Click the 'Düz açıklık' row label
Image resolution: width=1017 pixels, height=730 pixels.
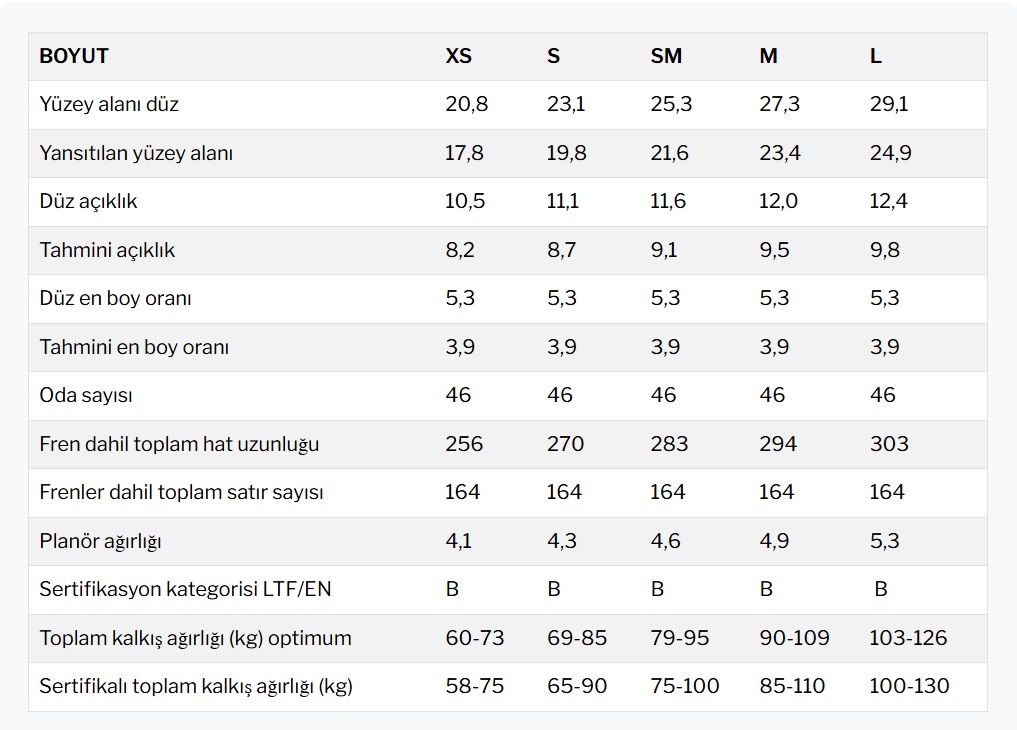click(88, 201)
